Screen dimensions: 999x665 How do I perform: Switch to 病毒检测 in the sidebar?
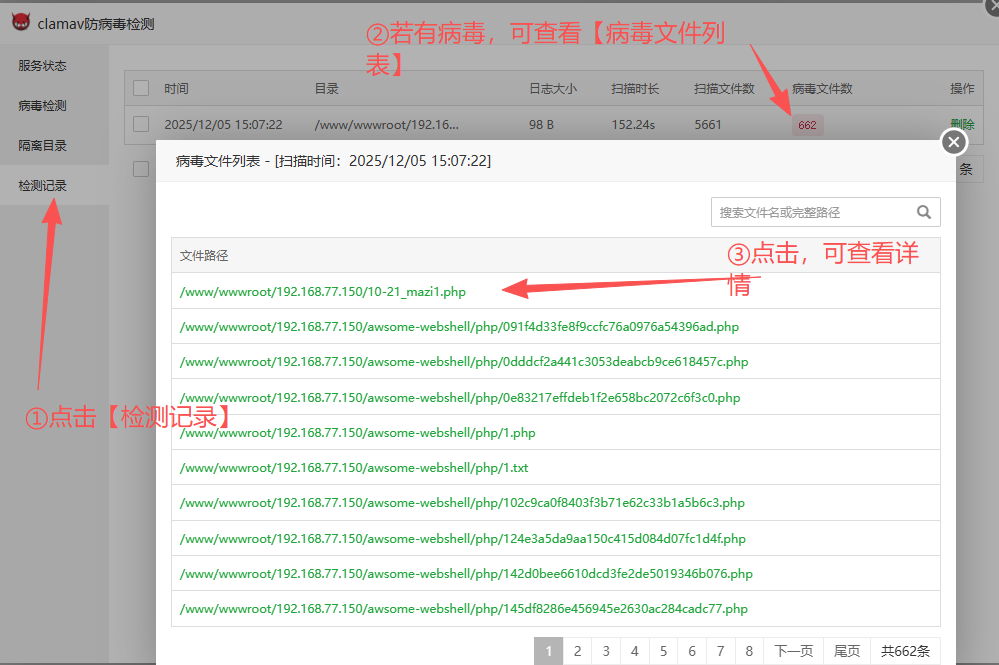[x=43, y=106]
